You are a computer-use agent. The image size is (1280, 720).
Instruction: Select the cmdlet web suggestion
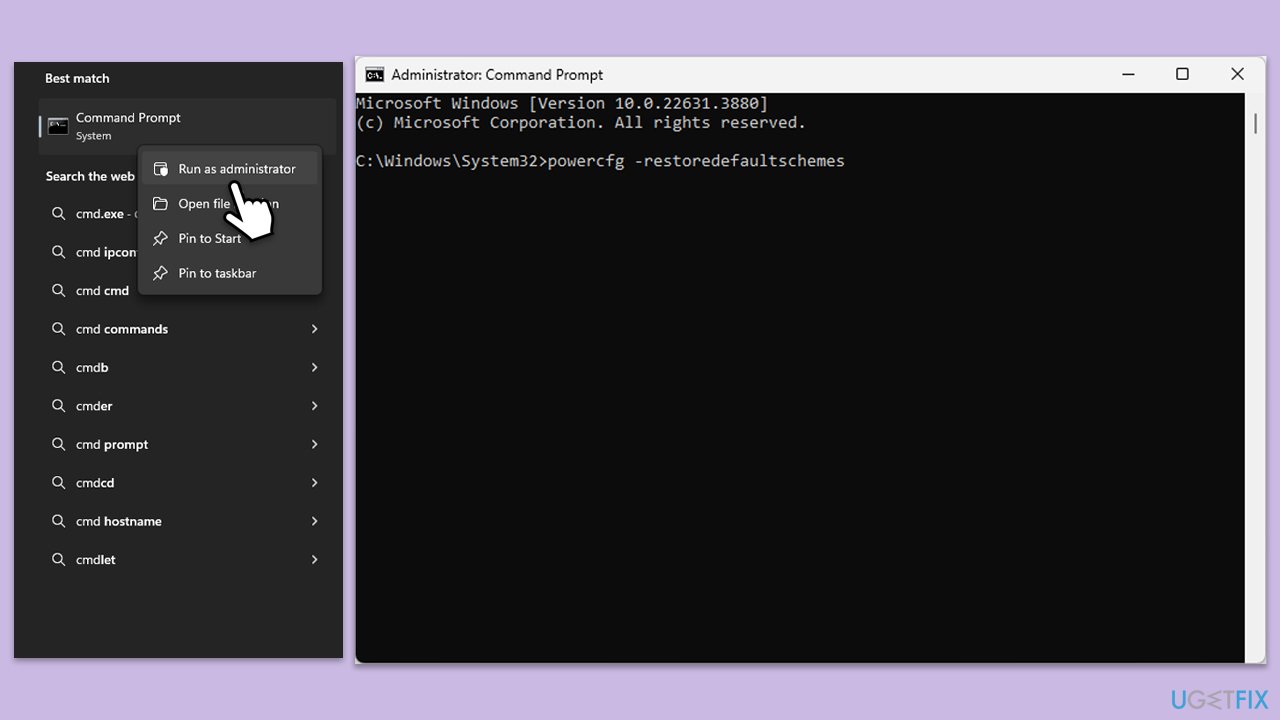(188, 560)
